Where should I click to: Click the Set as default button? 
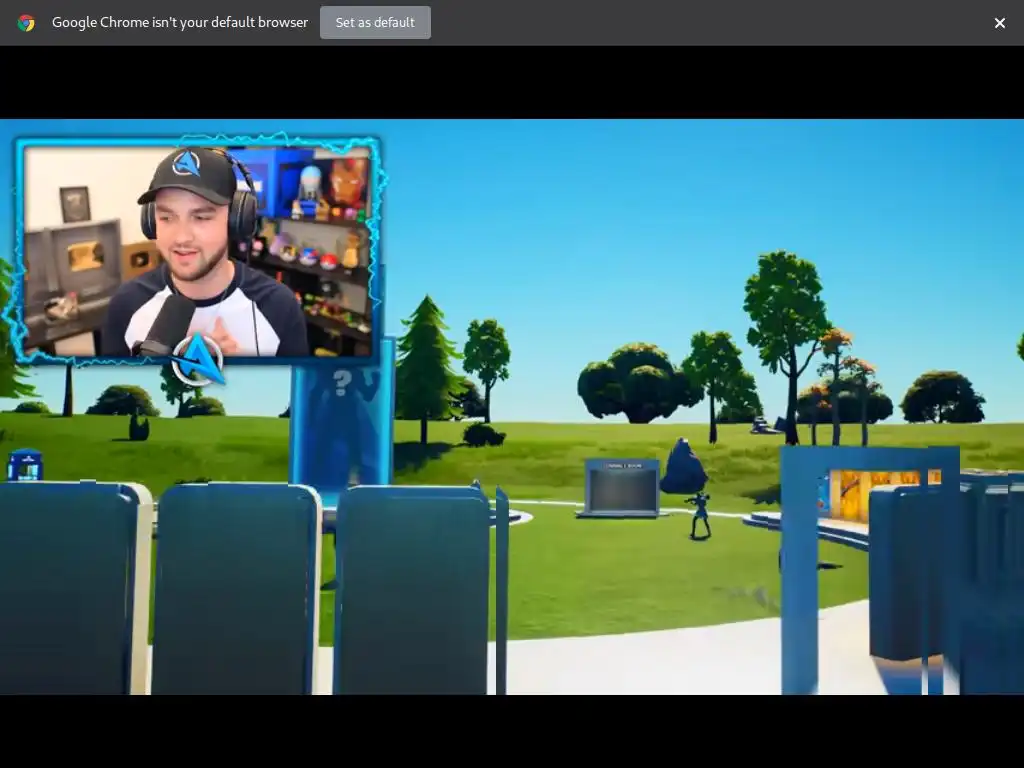pos(375,22)
